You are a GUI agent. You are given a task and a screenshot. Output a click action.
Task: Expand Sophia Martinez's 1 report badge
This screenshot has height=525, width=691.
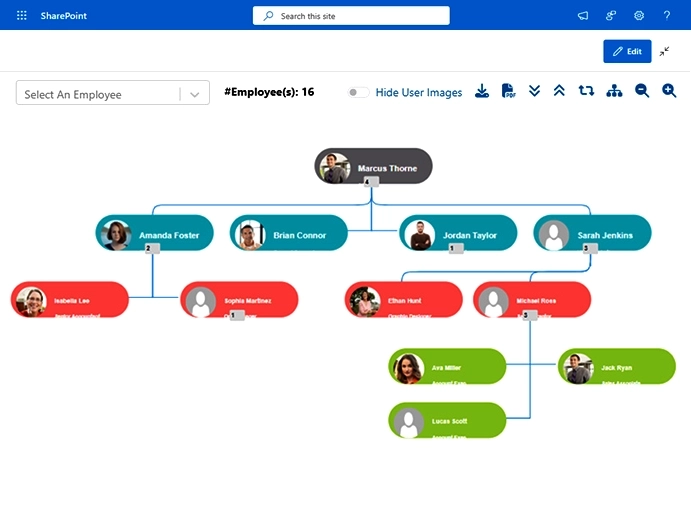[237, 315]
